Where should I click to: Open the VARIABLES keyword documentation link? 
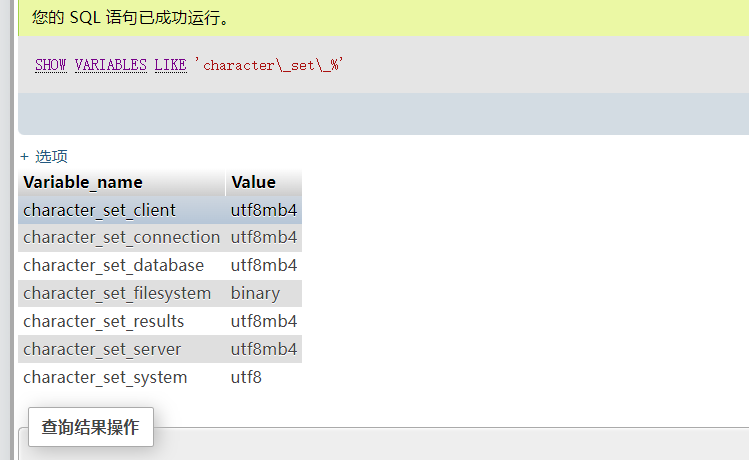point(110,65)
